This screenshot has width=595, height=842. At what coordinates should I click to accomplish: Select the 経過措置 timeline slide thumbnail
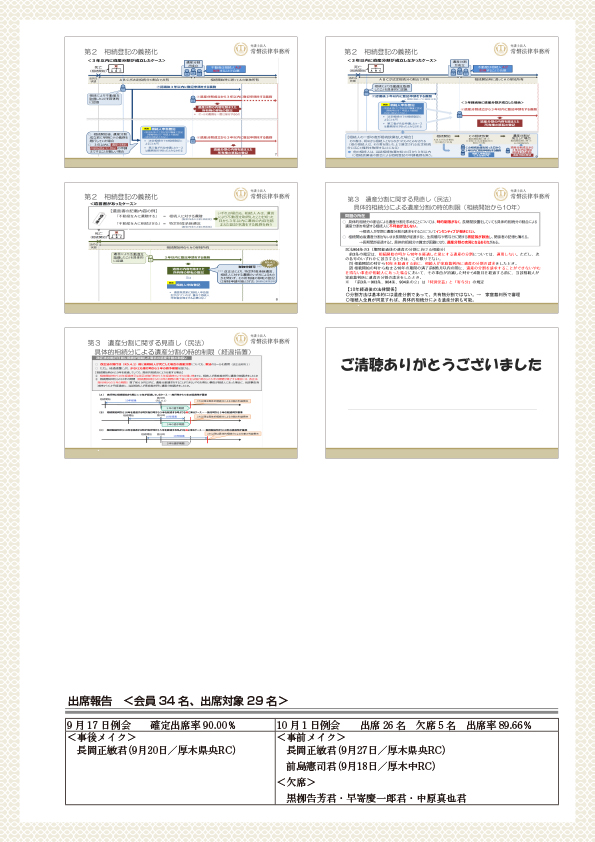pos(181,393)
